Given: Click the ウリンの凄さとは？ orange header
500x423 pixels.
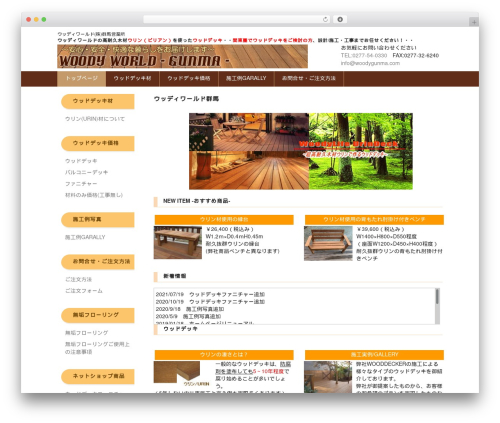Looking at the screenshot, I should (224, 355).
